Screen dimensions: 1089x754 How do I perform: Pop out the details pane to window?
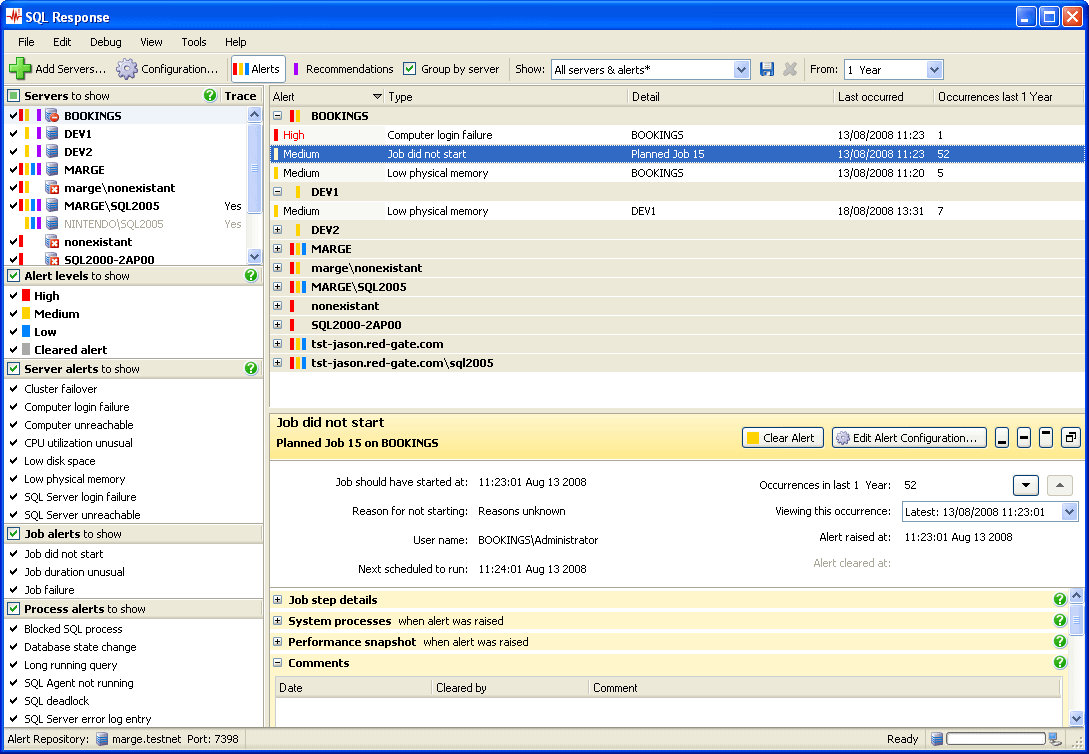(1071, 438)
